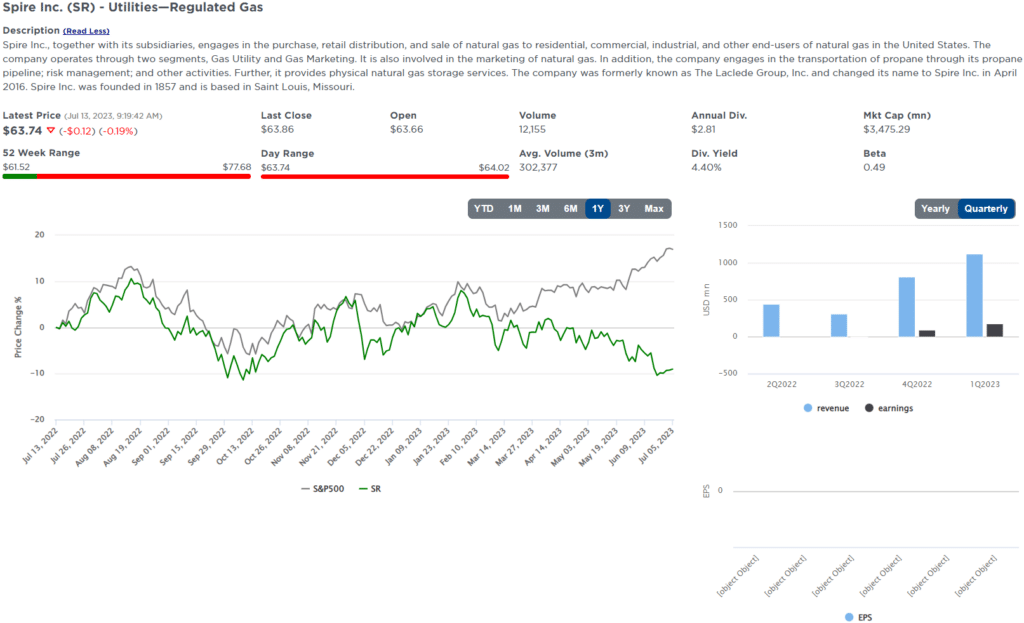1024x623 pixels.
Task: Click the 2Q2022 revenue bar
Action: (x=771, y=321)
